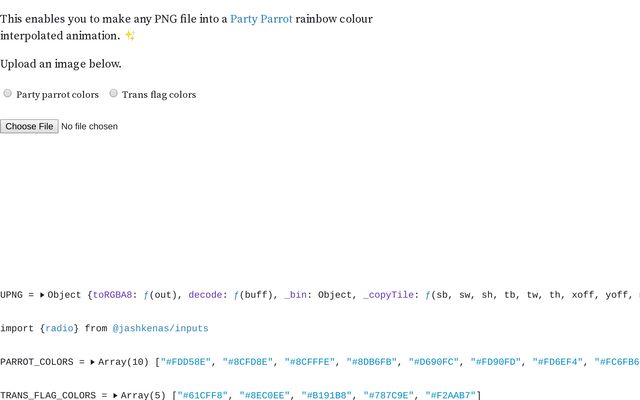640x400 pixels.
Task: Click the 'Trans flag colors' label text
Action: (159, 95)
